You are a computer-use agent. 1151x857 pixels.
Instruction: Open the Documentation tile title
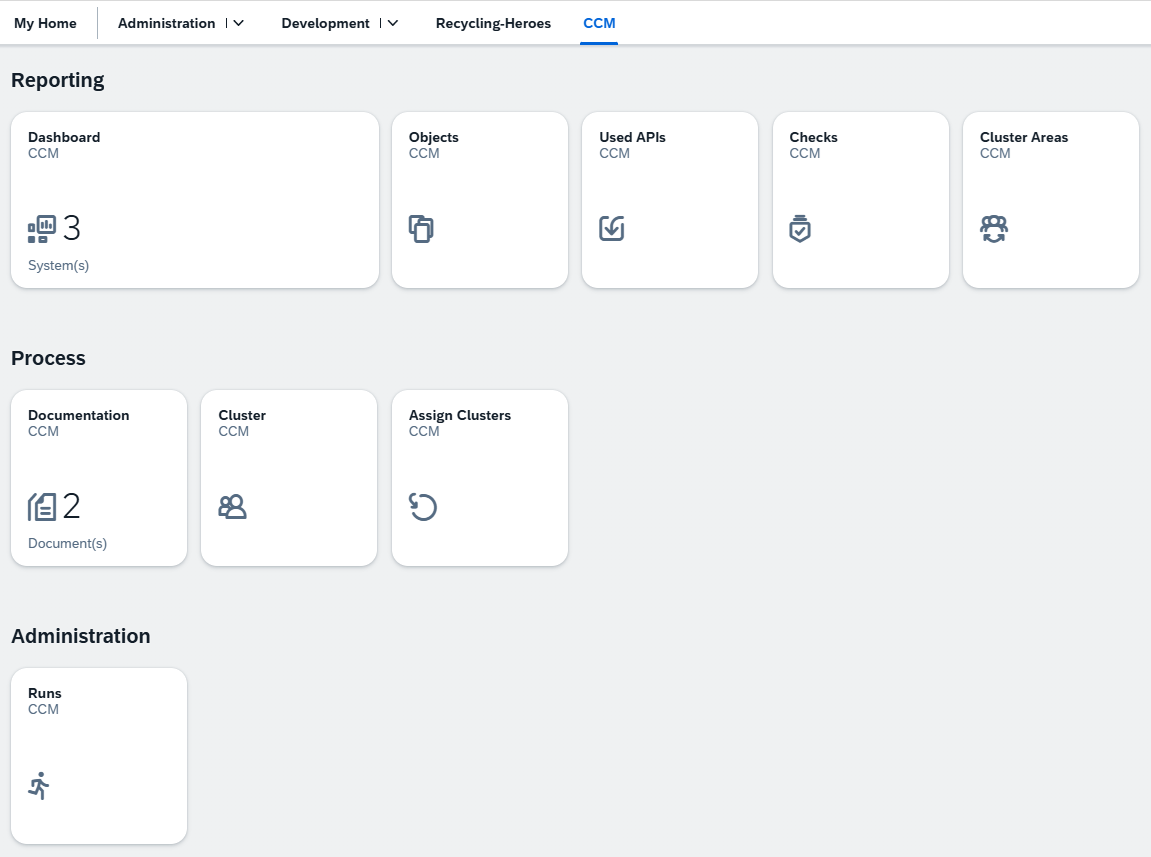click(x=79, y=415)
